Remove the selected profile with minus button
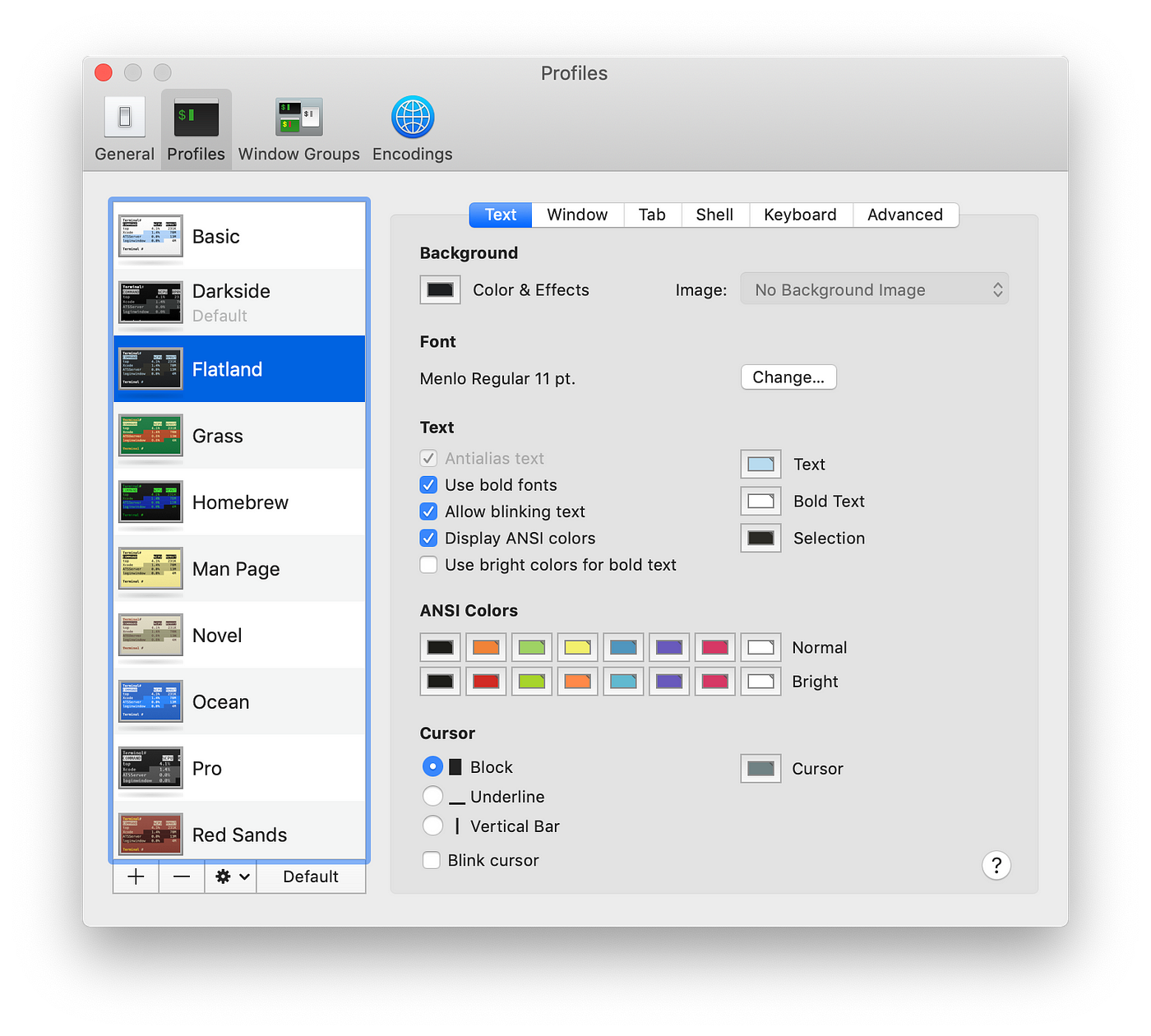Image resolution: width=1151 pixels, height=1036 pixels. point(182,877)
